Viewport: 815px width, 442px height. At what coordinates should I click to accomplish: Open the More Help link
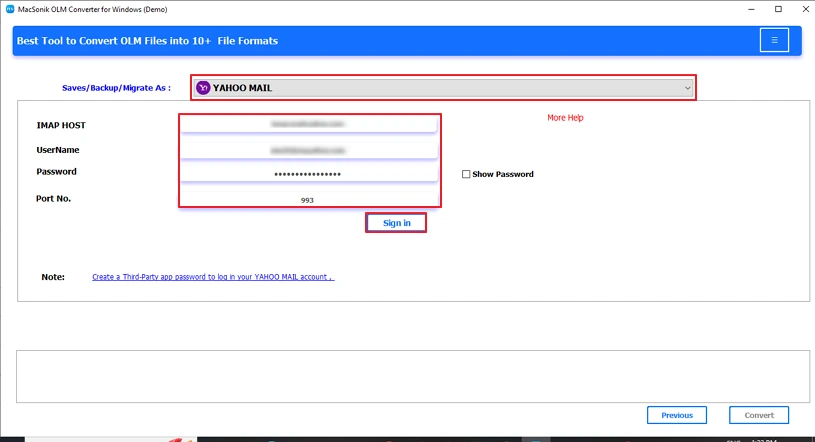(x=565, y=118)
